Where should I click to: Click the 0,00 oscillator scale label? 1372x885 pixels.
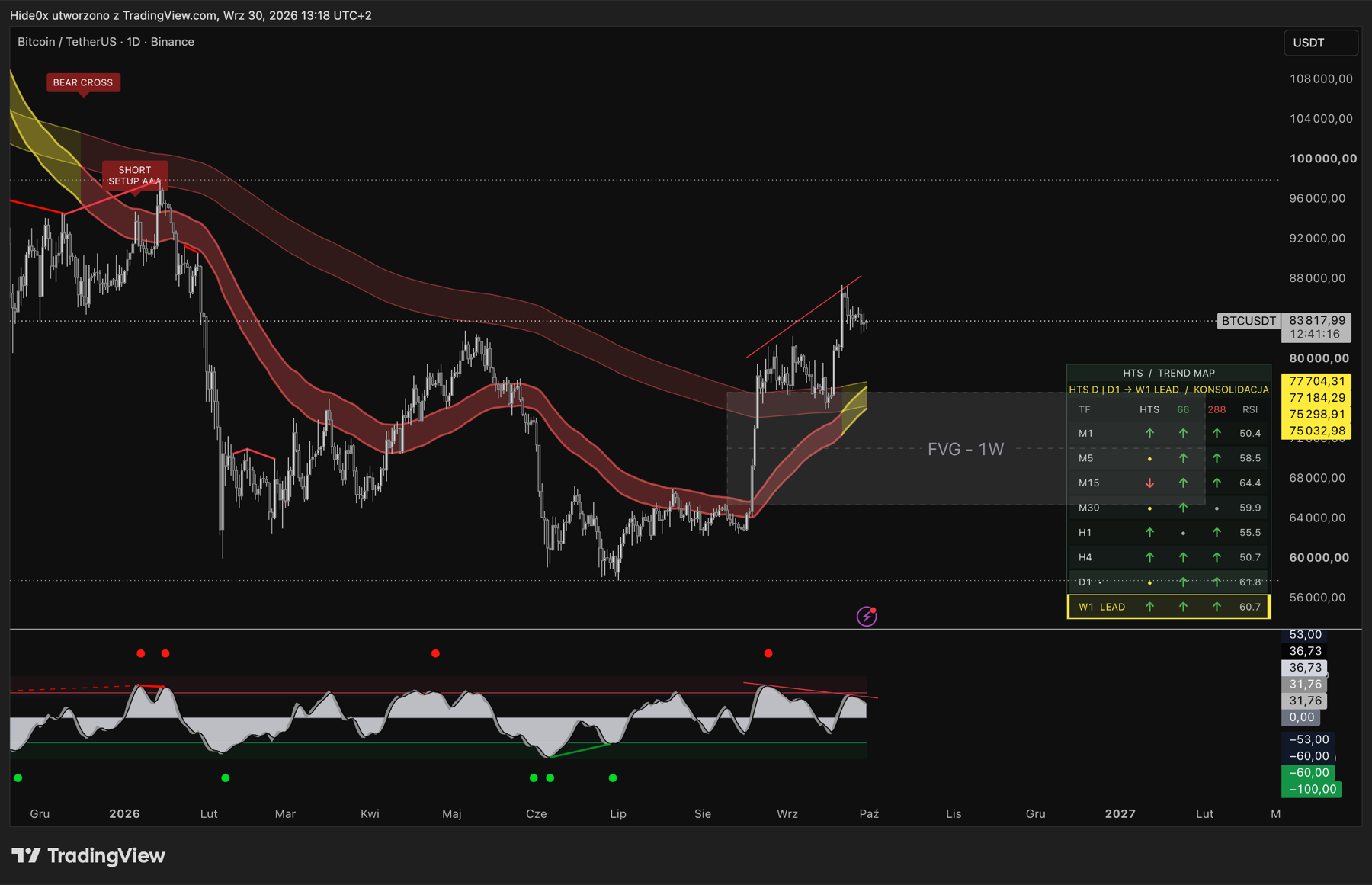(1301, 717)
